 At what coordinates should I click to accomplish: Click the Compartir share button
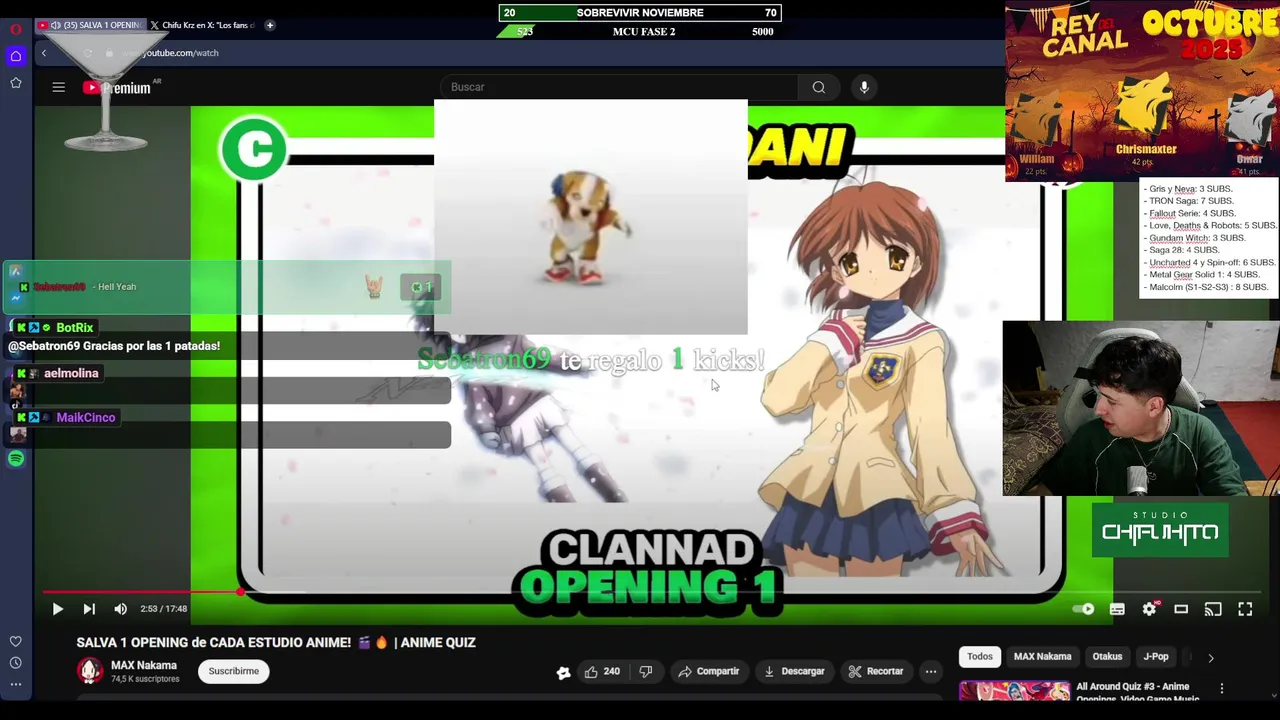click(708, 671)
